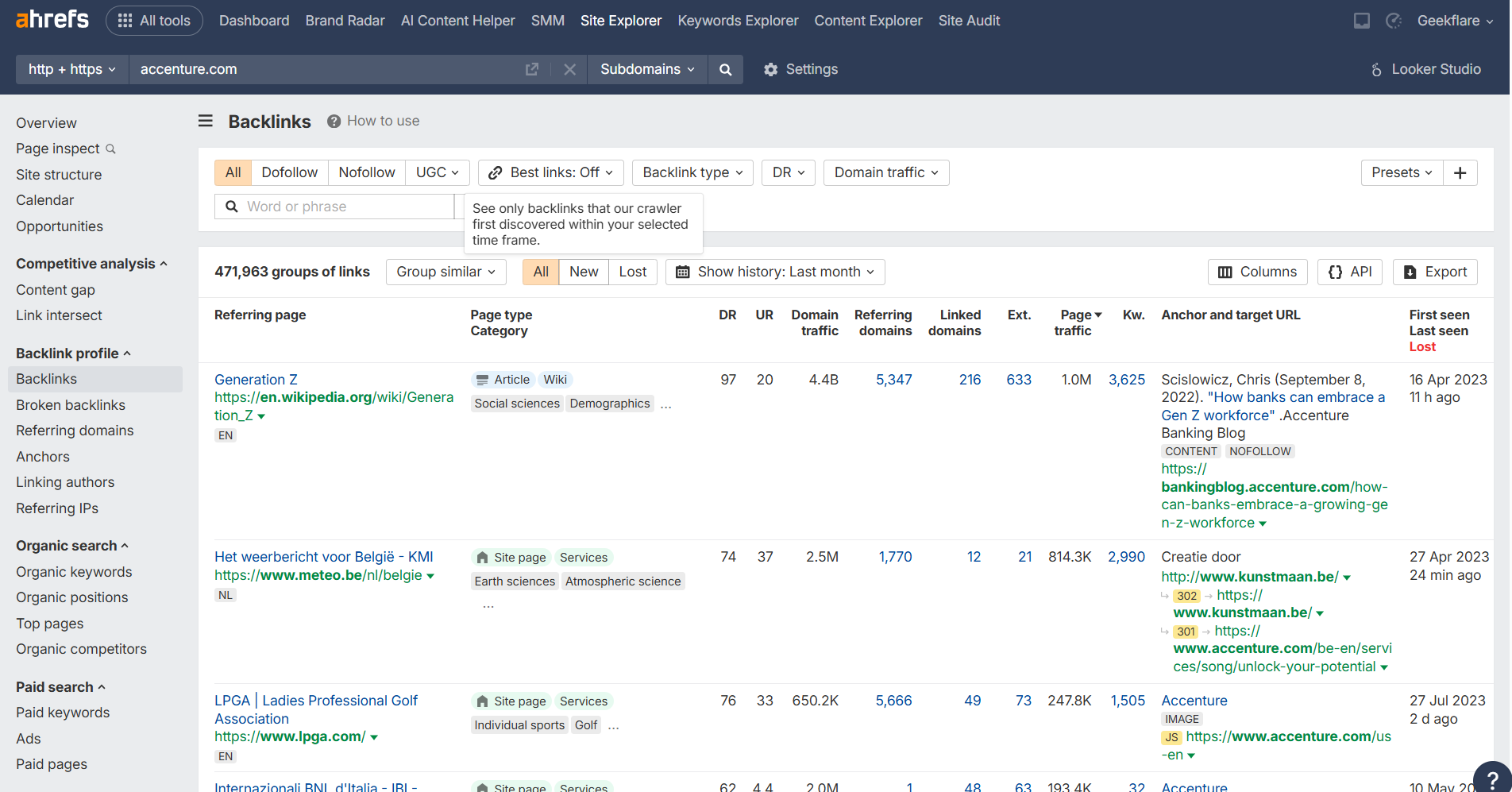Screen dimensions: 1512x792
Task: Open the Domain traffic dropdown
Action: click(886, 172)
